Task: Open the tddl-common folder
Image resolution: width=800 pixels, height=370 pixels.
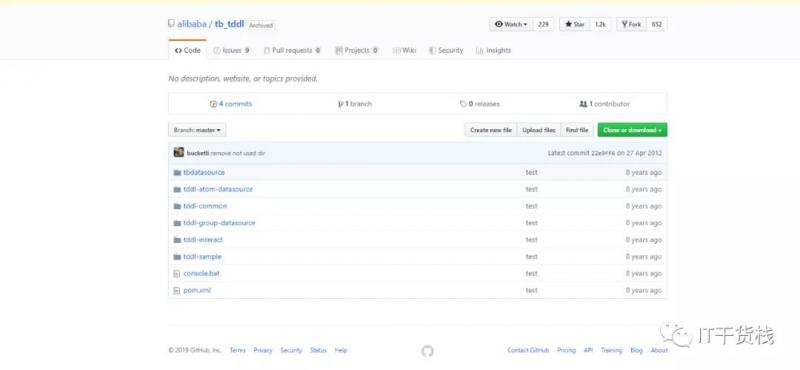Action: pos(205,206)
